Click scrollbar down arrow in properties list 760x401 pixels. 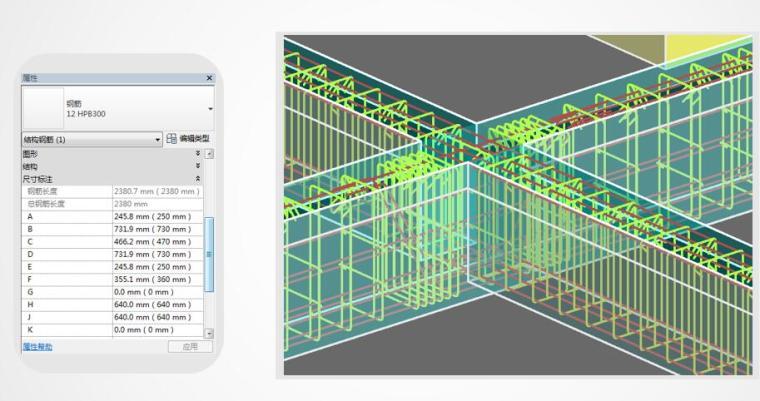pos(209,333)
